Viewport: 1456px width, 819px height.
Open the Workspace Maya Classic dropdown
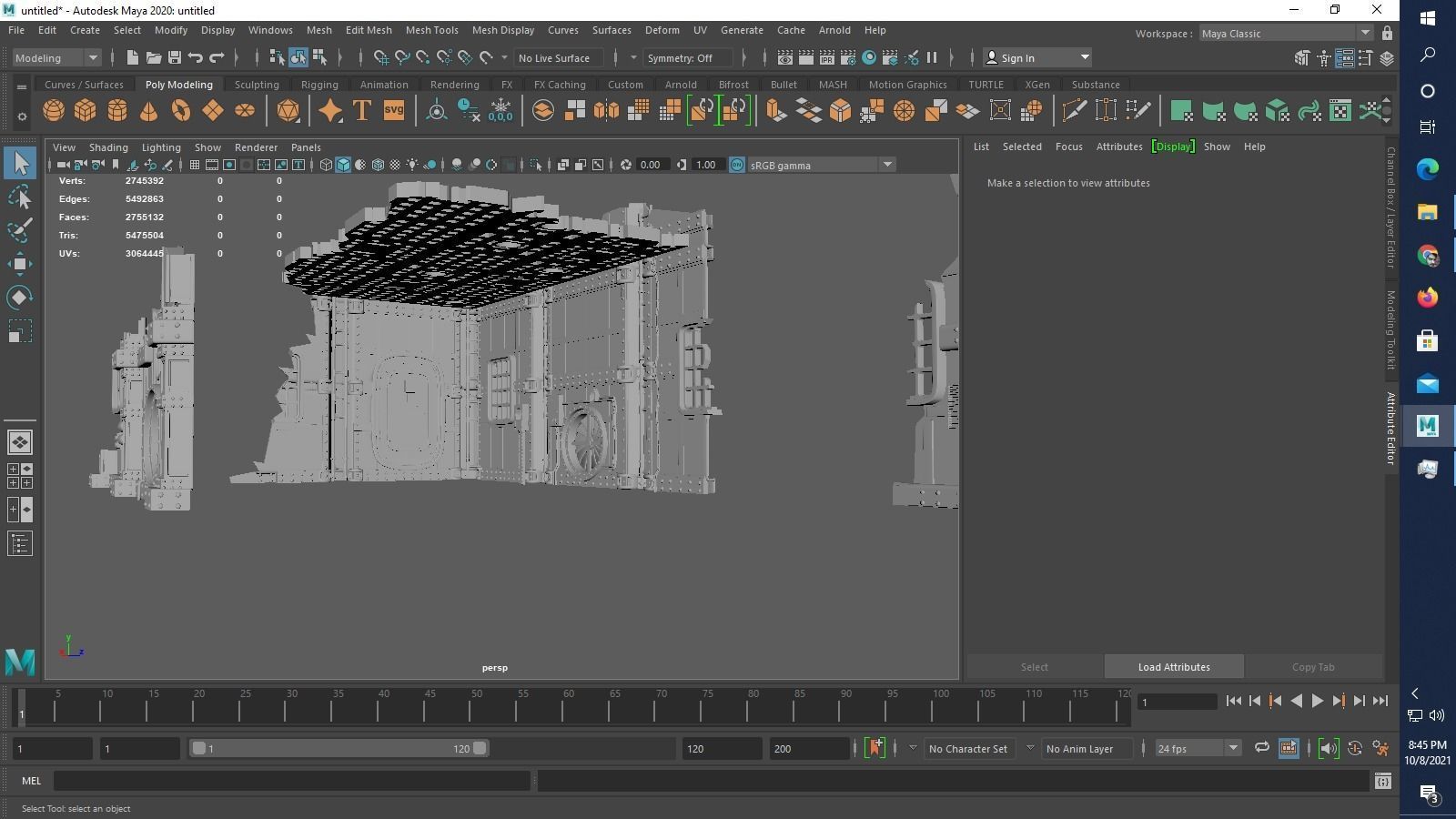[1285, 34]
